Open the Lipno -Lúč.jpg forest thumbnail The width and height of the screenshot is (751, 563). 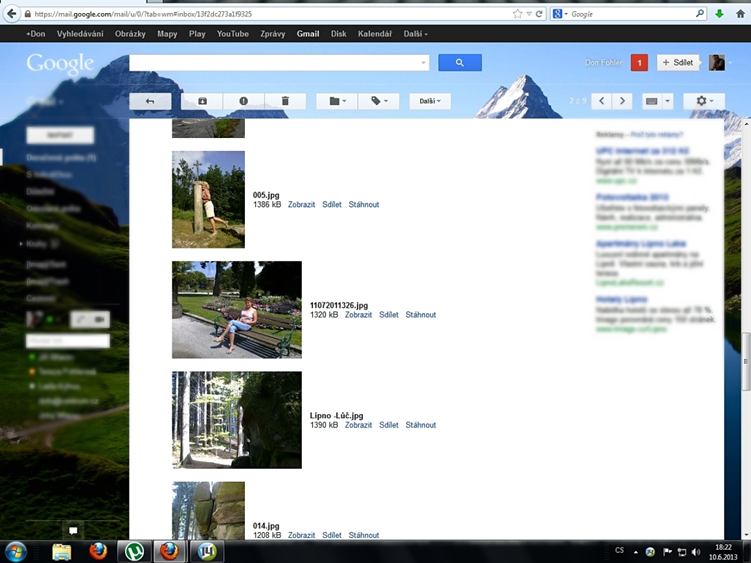coord(237,420)
